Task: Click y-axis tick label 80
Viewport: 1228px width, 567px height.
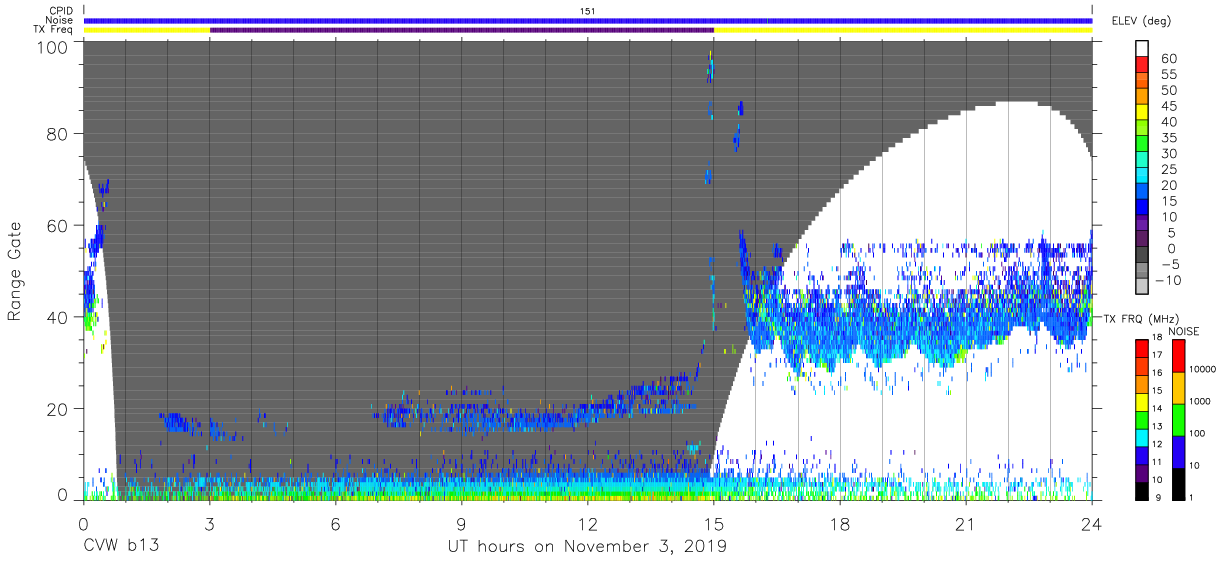Action: 59,134
